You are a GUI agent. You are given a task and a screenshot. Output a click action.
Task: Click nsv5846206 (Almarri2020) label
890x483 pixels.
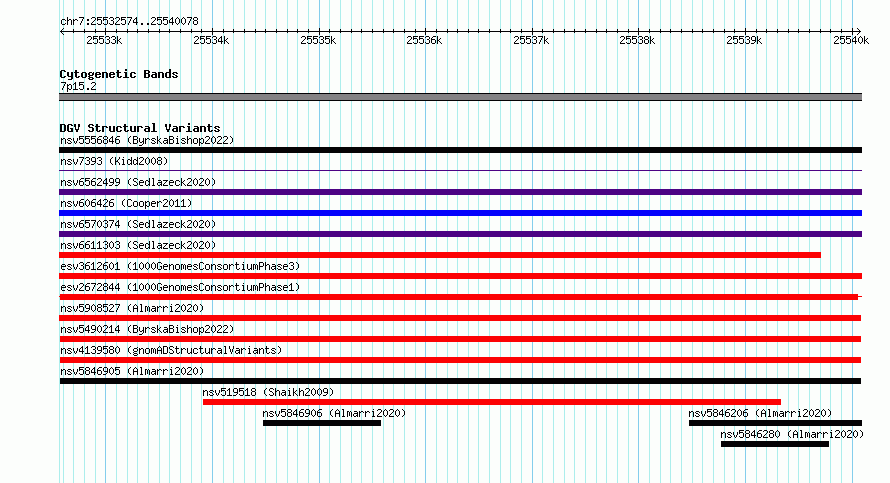coord(760,413)
